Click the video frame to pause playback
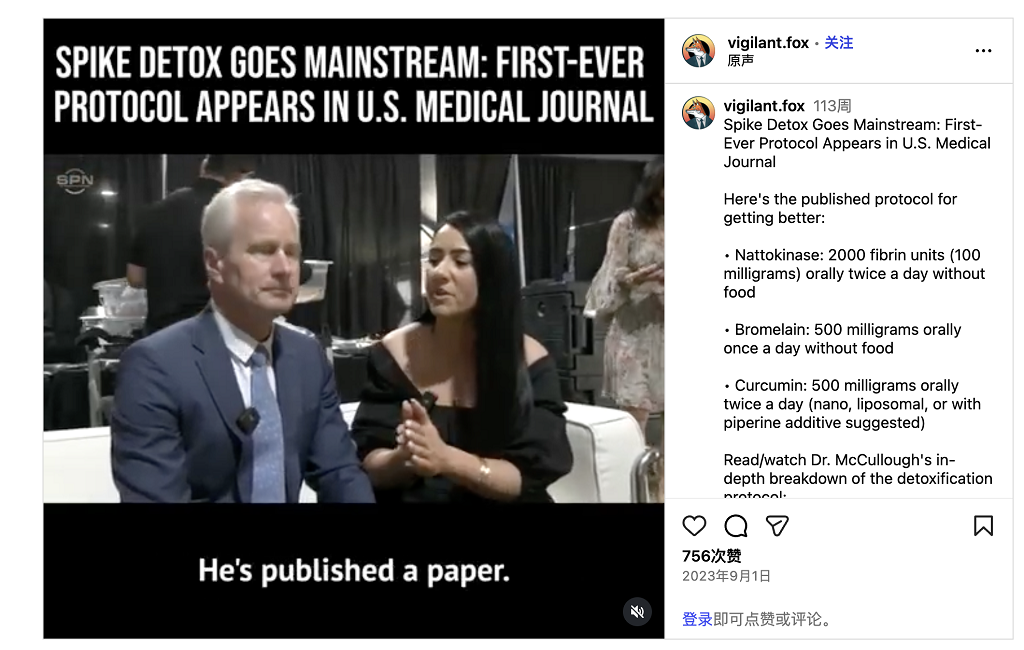Screen dimensions: 1024x650 [x=354, y=329]
